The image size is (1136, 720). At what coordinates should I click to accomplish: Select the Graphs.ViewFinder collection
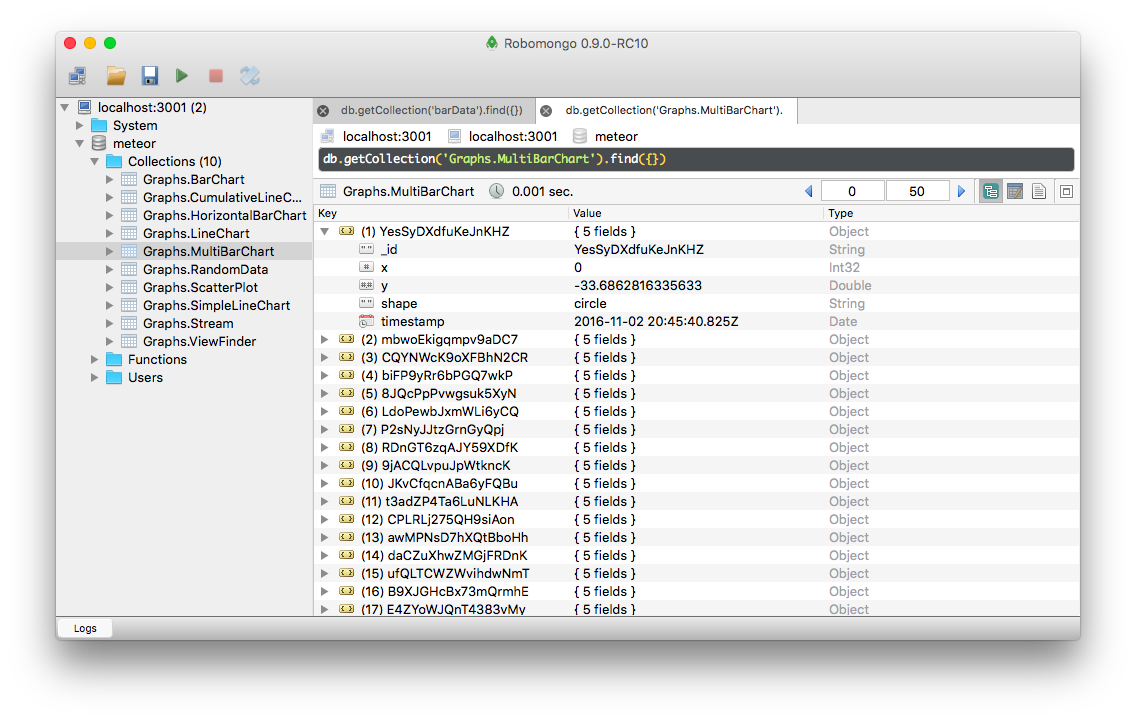199,341
